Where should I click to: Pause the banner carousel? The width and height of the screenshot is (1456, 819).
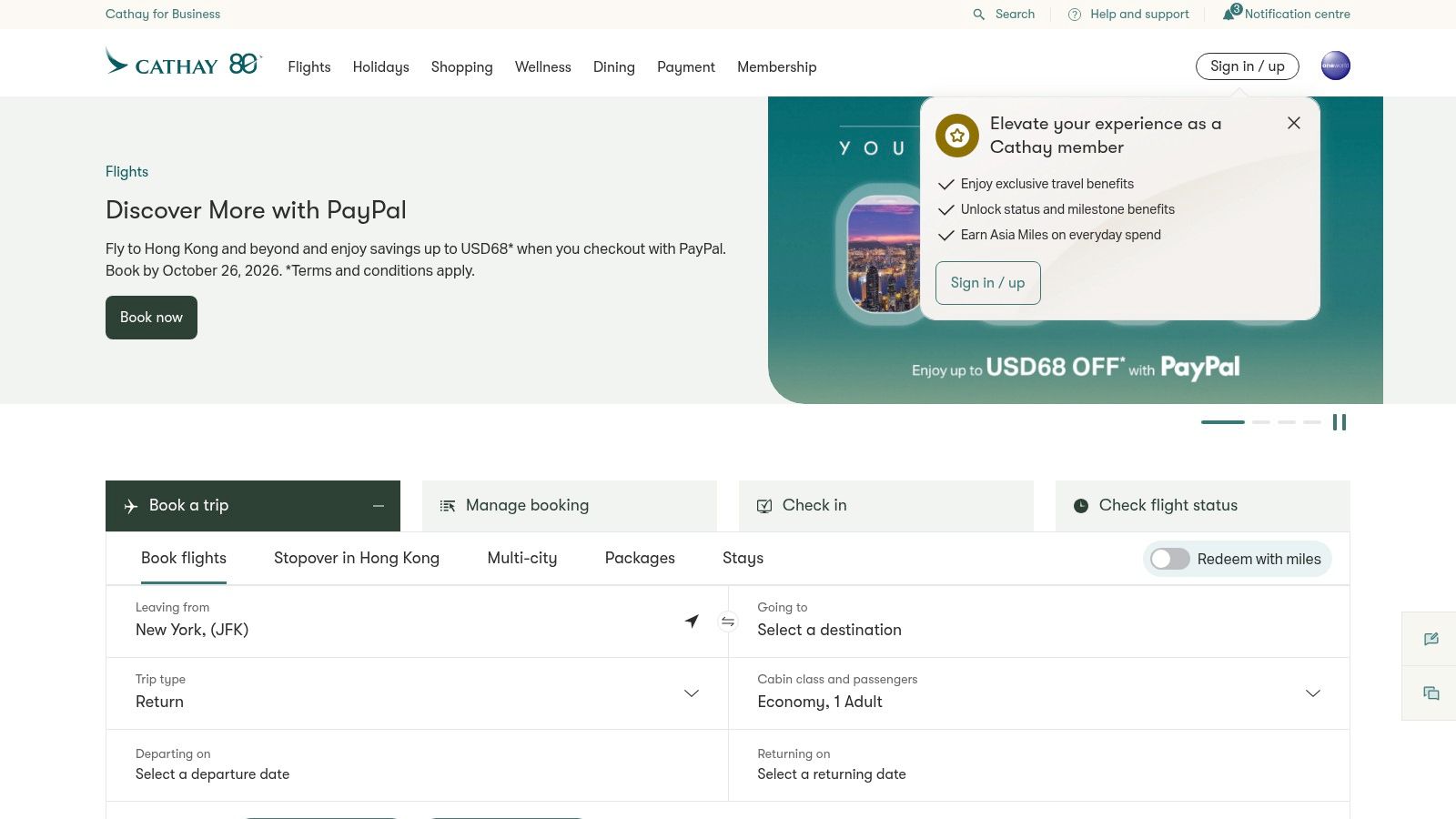[x=1340, y=422]
